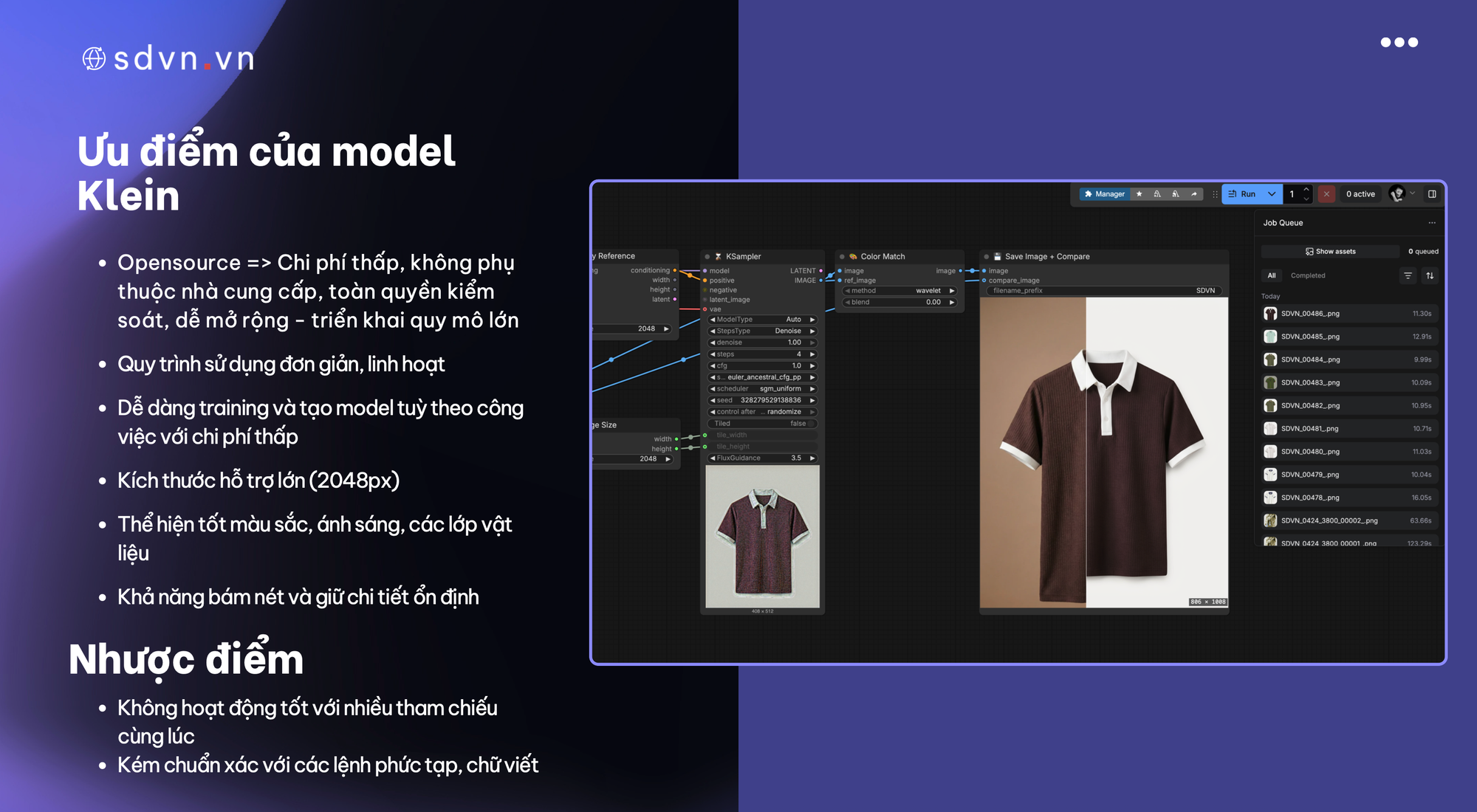This screenshot has height=812, width=1477.
Task: Collapse the Color Match node via its dot
Action: tap(842, 257)
